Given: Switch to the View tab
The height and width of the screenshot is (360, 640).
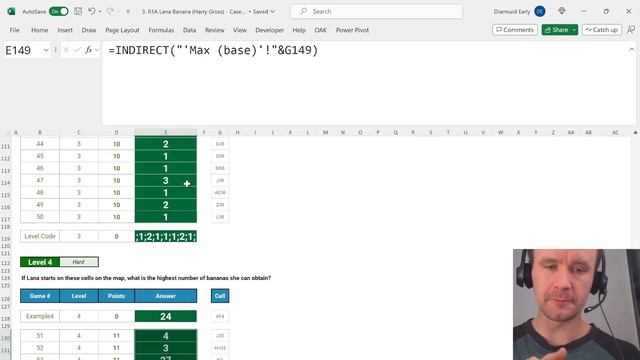Looking at the screenshot, I should point(240,30).
